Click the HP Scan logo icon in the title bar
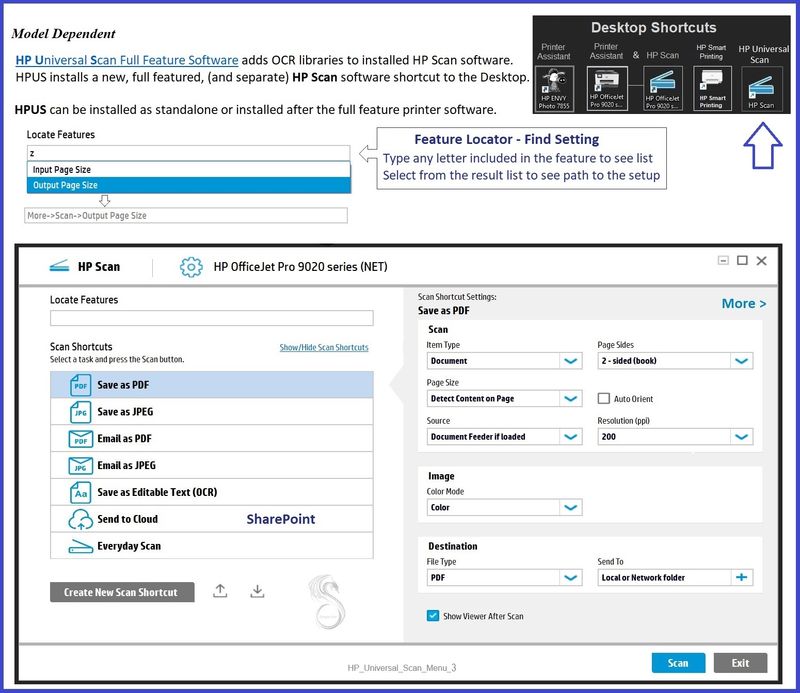Screen dimensions: 800x693 coord(59,266)
